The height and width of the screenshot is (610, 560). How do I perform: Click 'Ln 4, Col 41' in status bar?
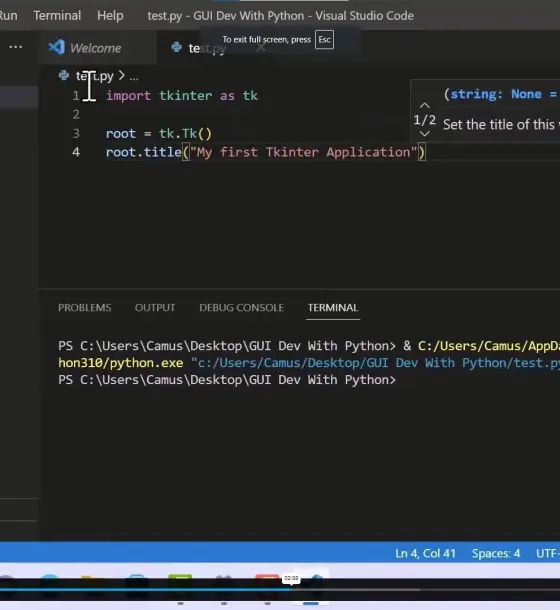(425, 553)
